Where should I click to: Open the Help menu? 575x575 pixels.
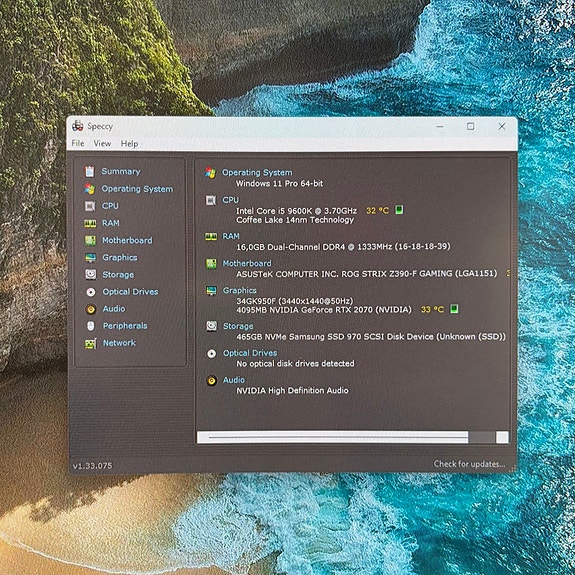(x=129, y=144)
